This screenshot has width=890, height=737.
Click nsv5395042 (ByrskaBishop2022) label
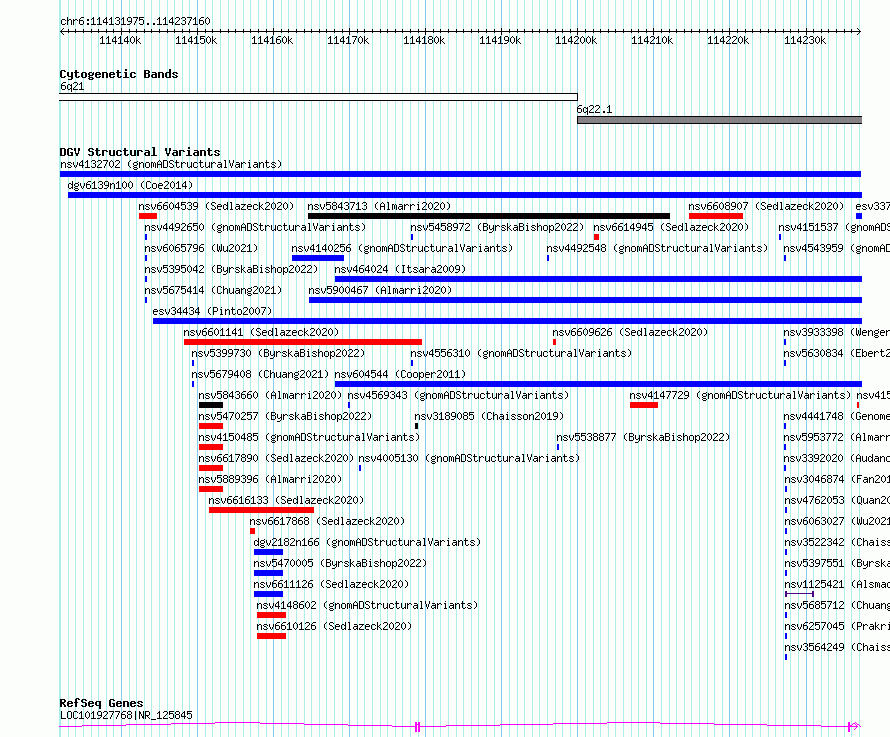(x=231, y=269)
